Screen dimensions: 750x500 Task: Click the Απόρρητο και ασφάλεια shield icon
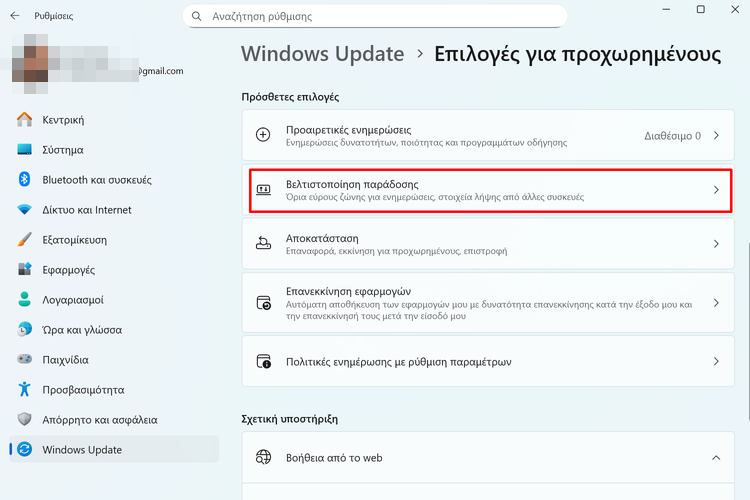25,420
